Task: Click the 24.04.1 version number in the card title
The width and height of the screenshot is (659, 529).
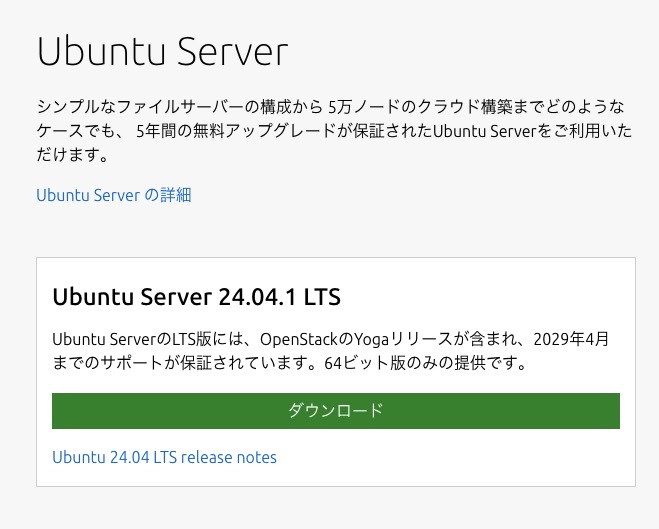Action: [x=257, y=297]
